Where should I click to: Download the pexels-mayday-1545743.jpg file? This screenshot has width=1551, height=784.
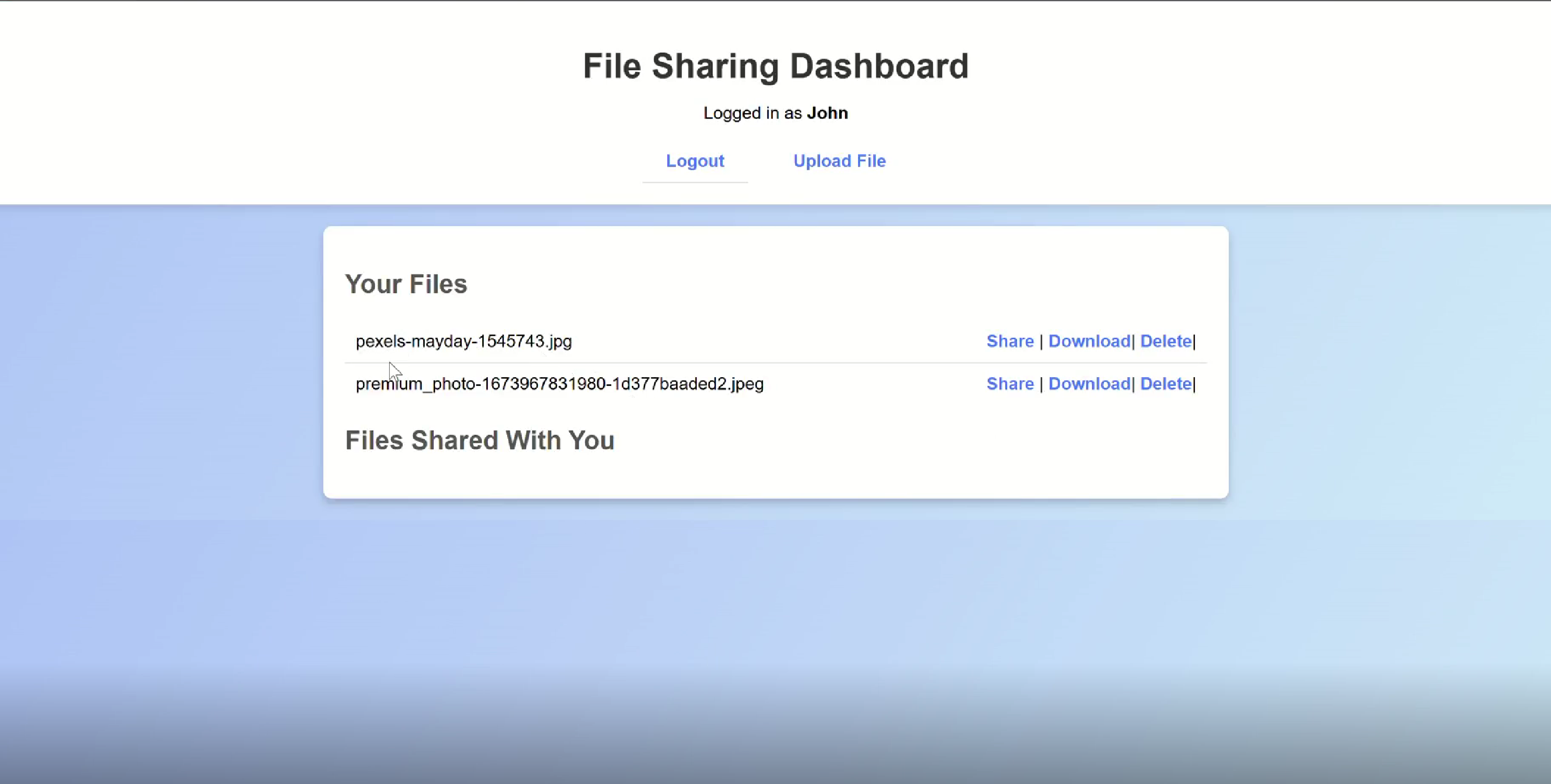coord(1089,341)
